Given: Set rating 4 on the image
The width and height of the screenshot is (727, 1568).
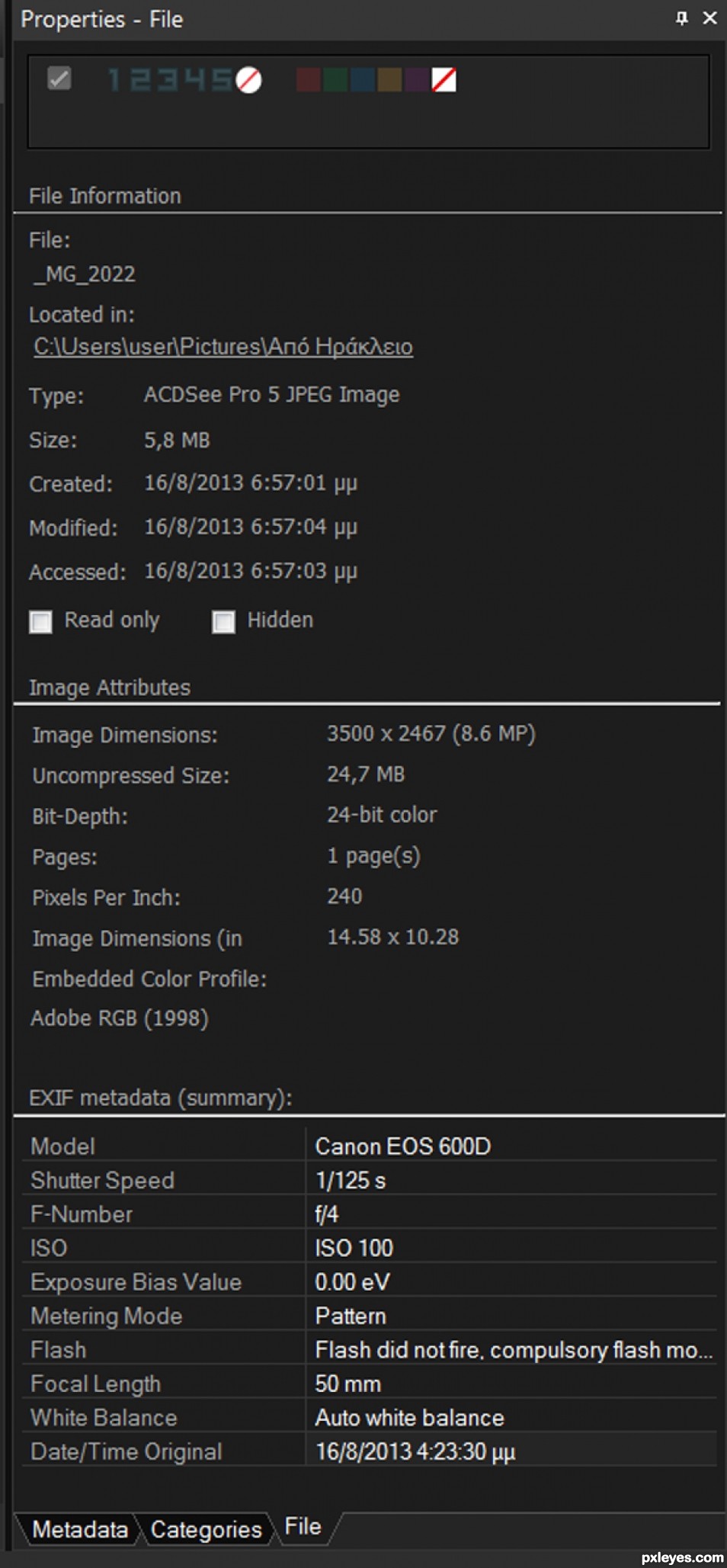Looking at the screenshot, I should pos(194,79).
